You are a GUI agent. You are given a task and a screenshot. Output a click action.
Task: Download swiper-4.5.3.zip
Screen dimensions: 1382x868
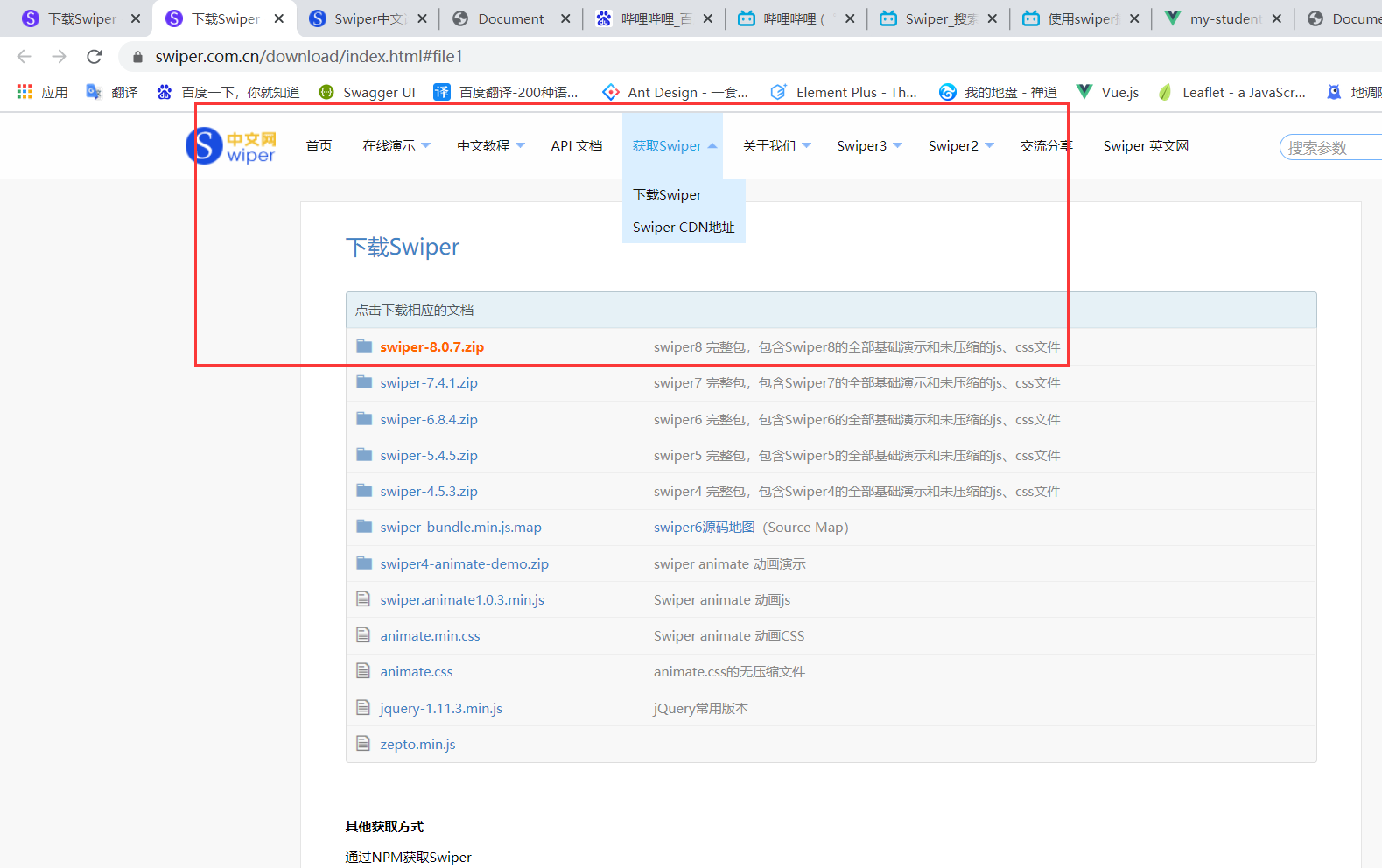click(x=429, y=491)
